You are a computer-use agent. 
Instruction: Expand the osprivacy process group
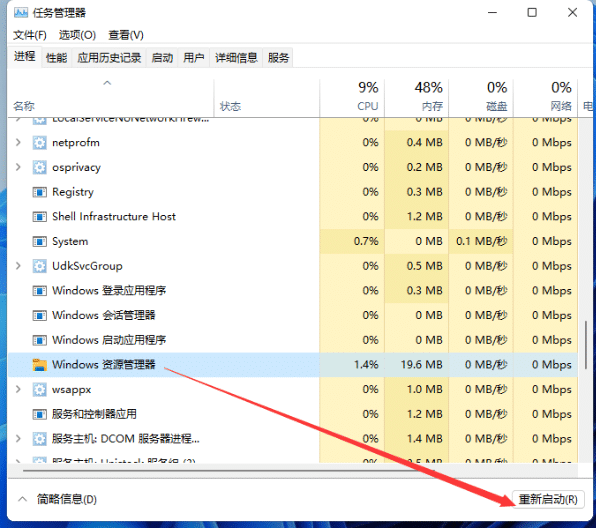[18, 167]
